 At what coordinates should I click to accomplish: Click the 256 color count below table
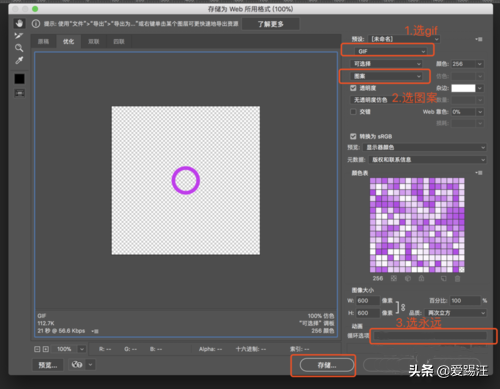[x=378, y=279]
